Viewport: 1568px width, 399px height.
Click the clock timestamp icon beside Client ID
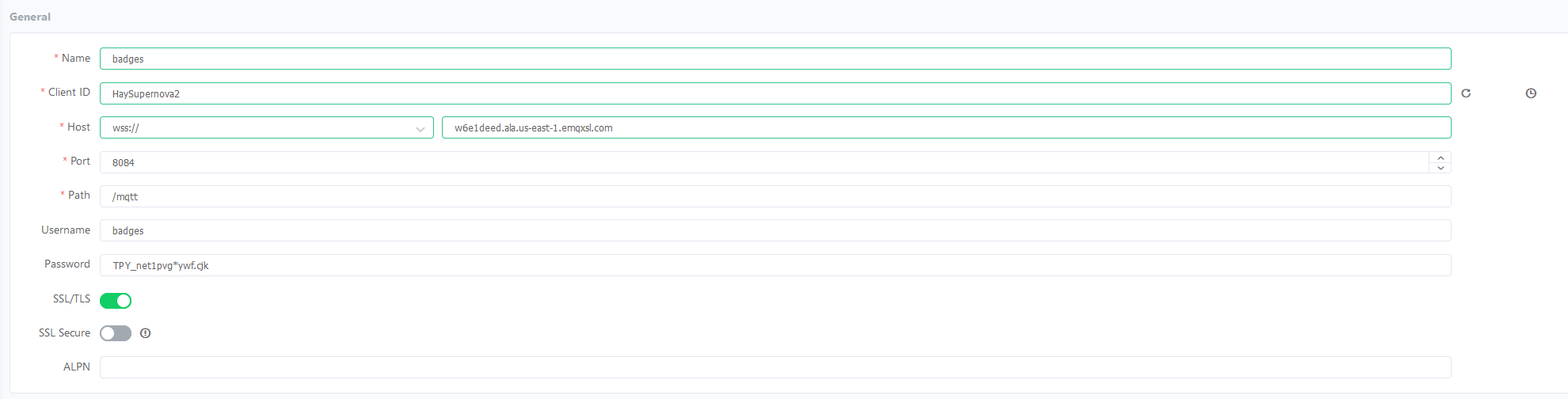coord(1531,93)
